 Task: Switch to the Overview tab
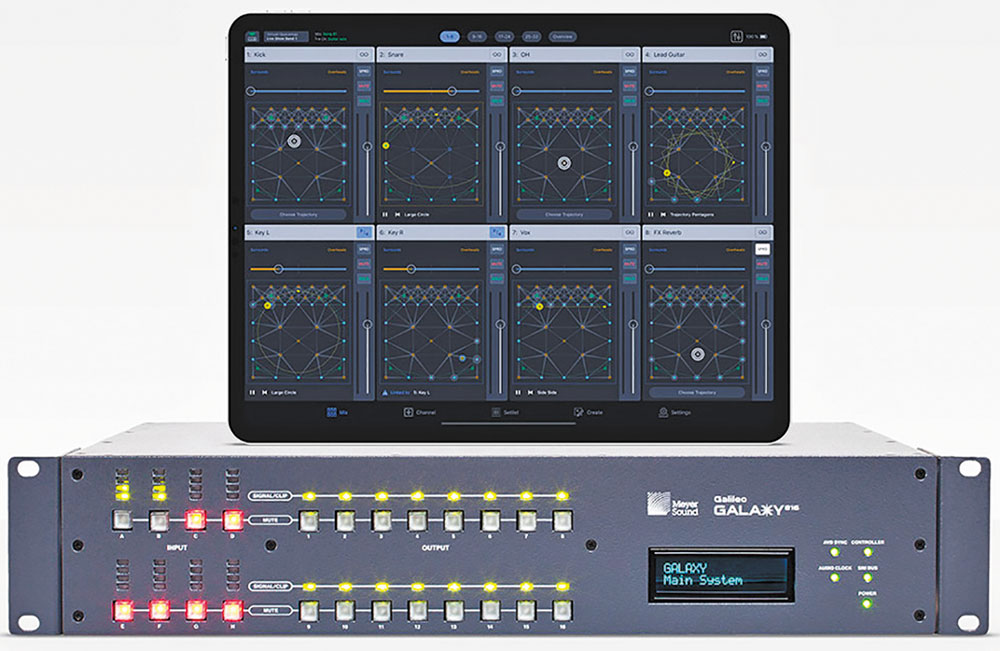click(563, 37)
